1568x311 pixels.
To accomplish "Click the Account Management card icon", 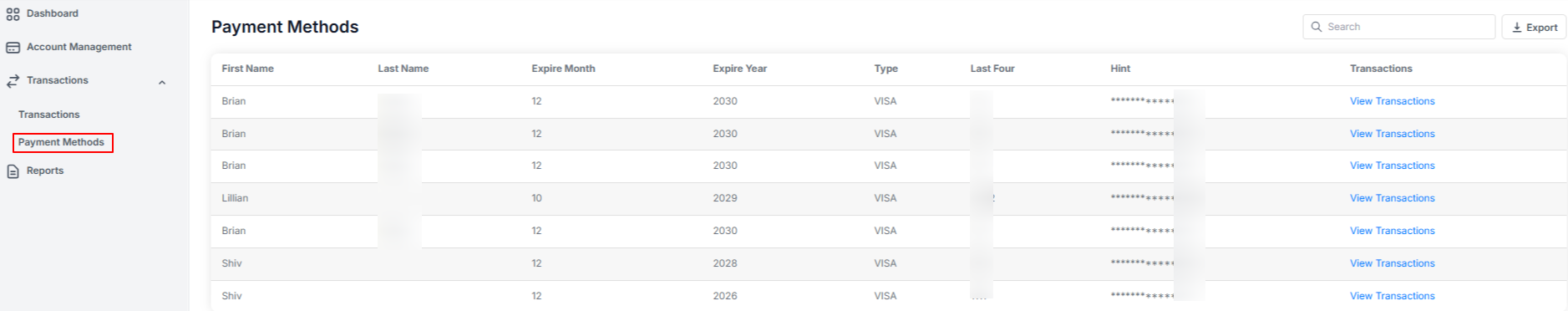I will click(x=13, y=48).
